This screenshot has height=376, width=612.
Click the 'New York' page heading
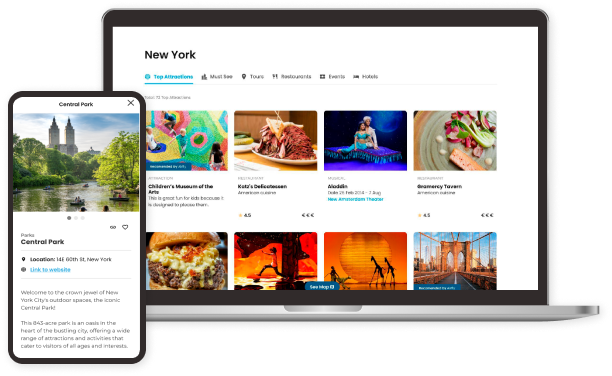(170, 55)
